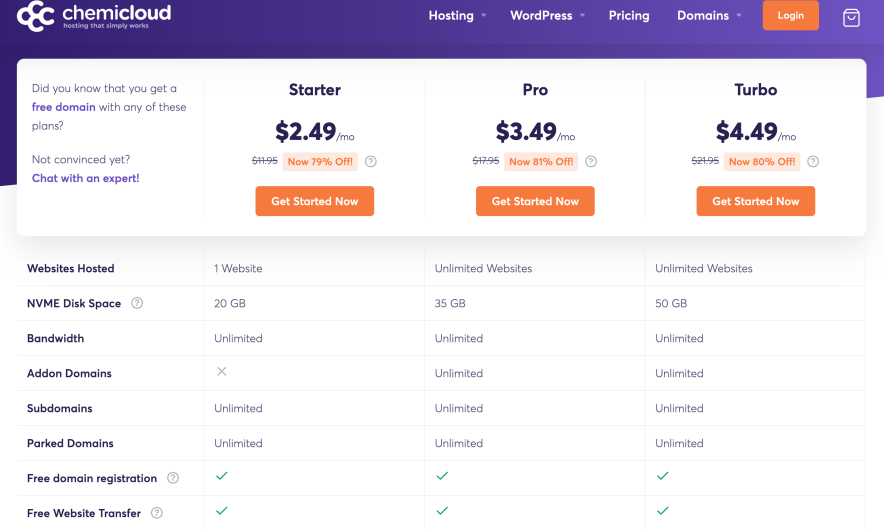Click the Now 79% Off badge
The width and height of the screenshot is (884, 529).
click(320, 162)
